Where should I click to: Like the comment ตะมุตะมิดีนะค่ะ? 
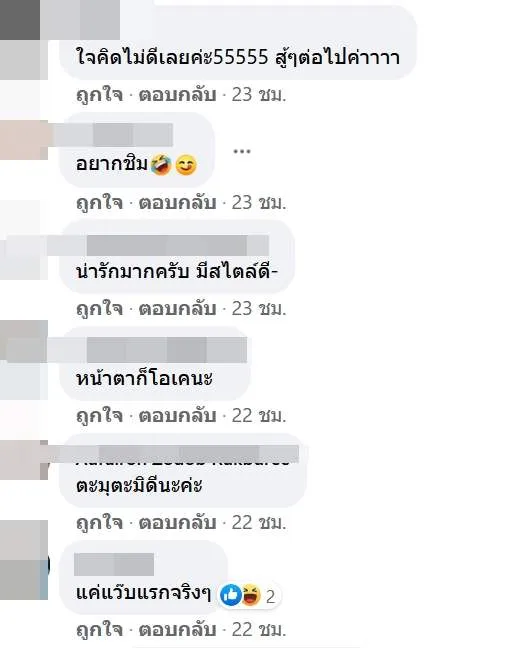click(100, 523)
